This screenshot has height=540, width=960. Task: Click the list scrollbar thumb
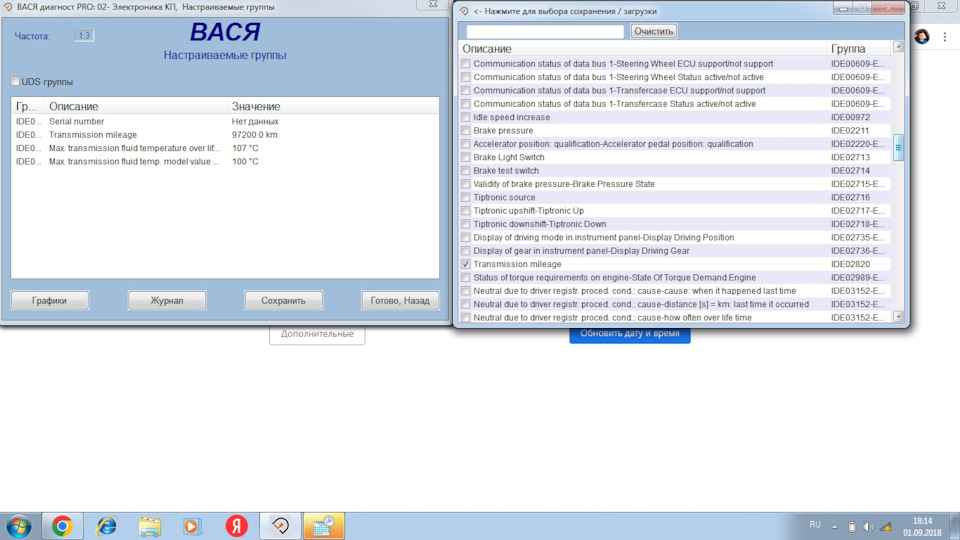click(x=898, y=148)
